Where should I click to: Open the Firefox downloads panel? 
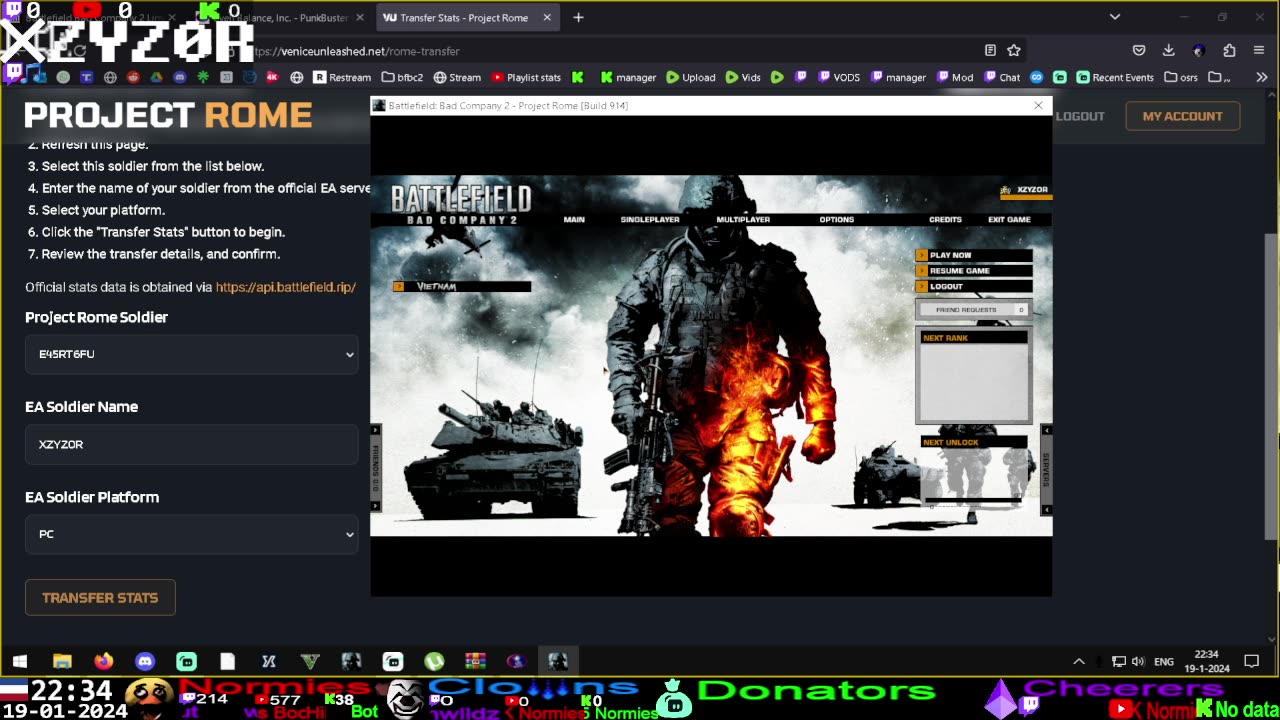click(x=1168, y=50)
